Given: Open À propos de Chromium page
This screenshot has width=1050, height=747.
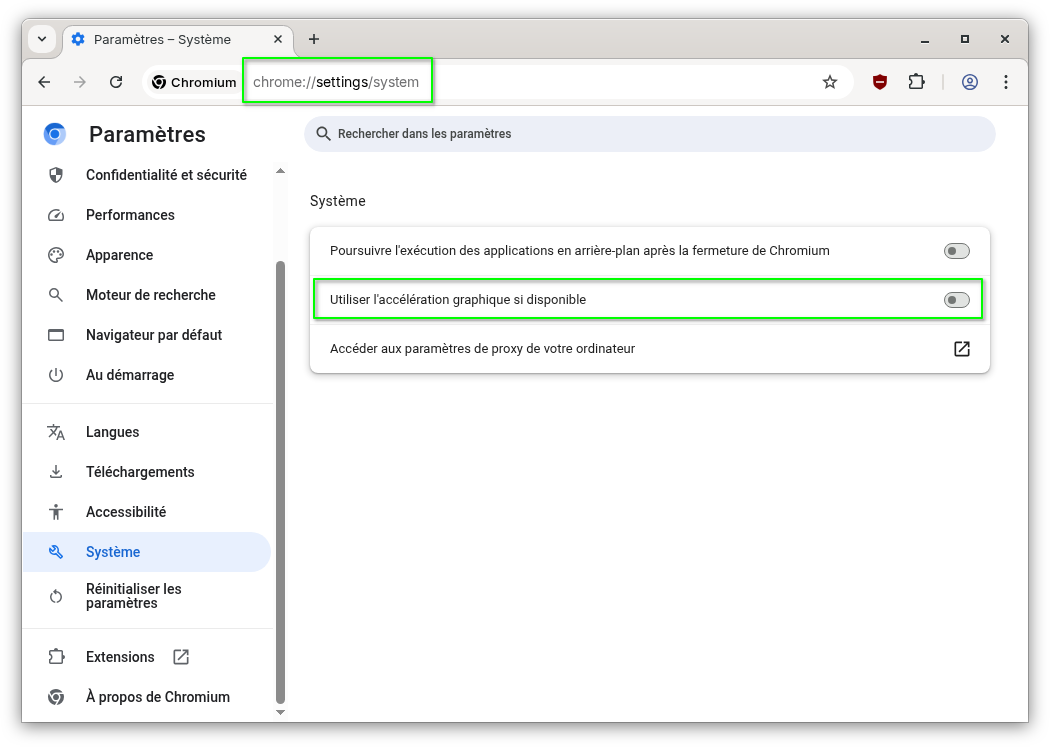Looking at the screenshot, I should coord(158,697).
